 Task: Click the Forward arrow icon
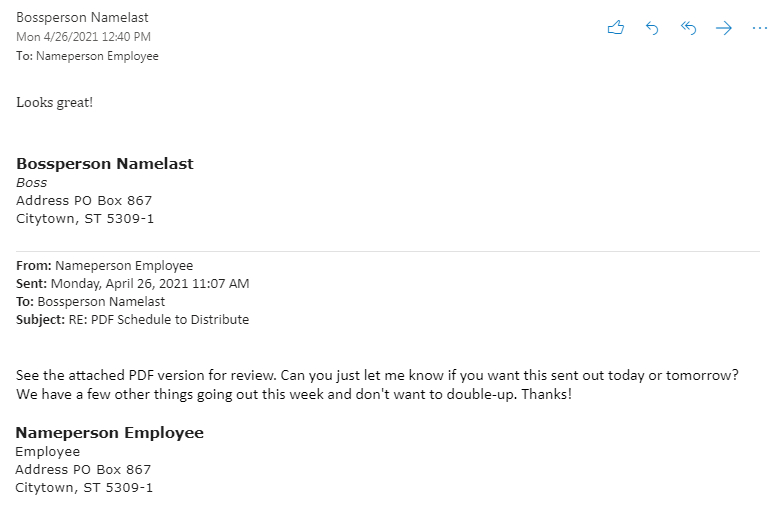tap(724, 28)
